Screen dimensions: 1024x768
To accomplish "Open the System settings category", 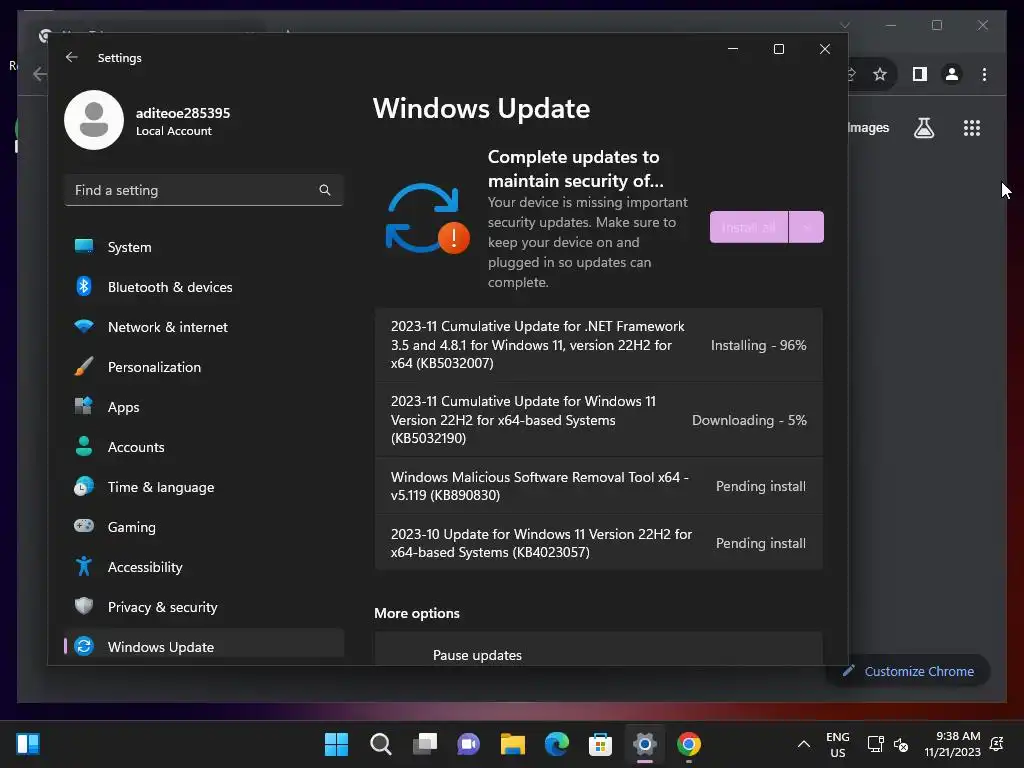I will 204,247.
